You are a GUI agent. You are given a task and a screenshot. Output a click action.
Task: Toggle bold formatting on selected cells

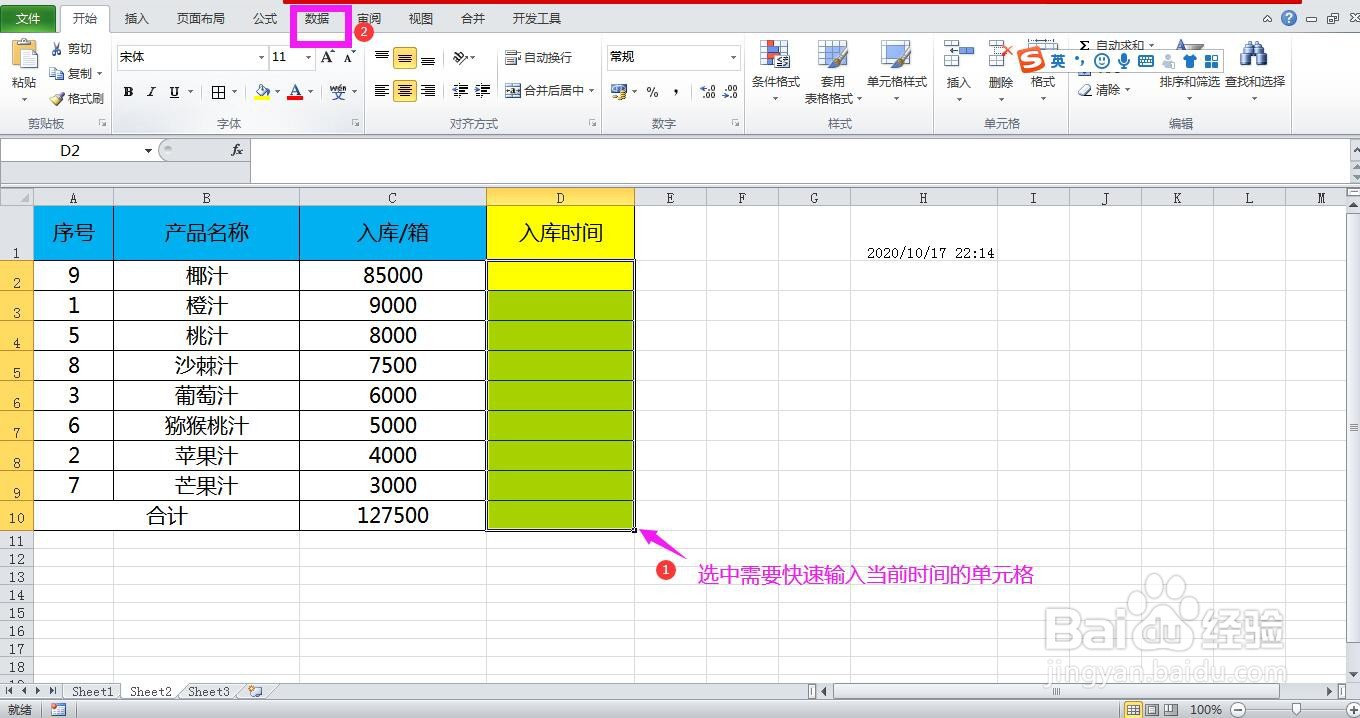[x=128, y=91]
